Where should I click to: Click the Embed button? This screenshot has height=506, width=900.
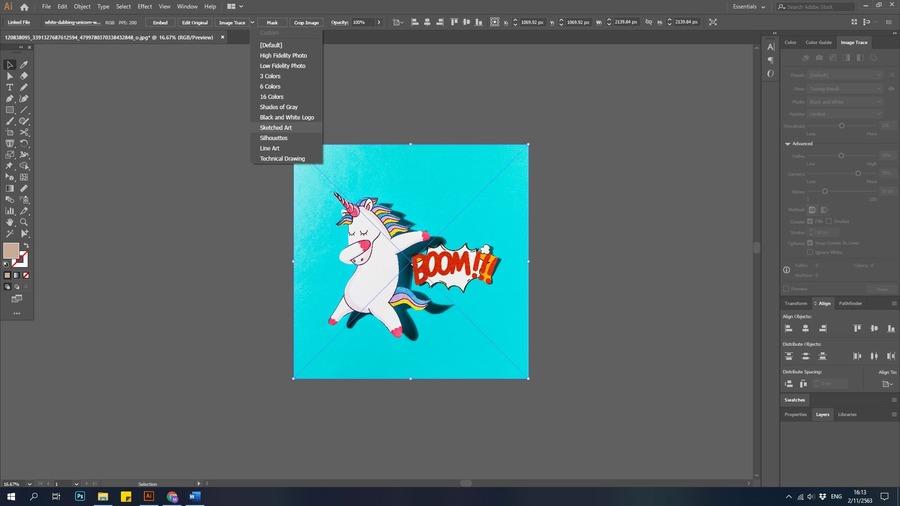(160, 22)
